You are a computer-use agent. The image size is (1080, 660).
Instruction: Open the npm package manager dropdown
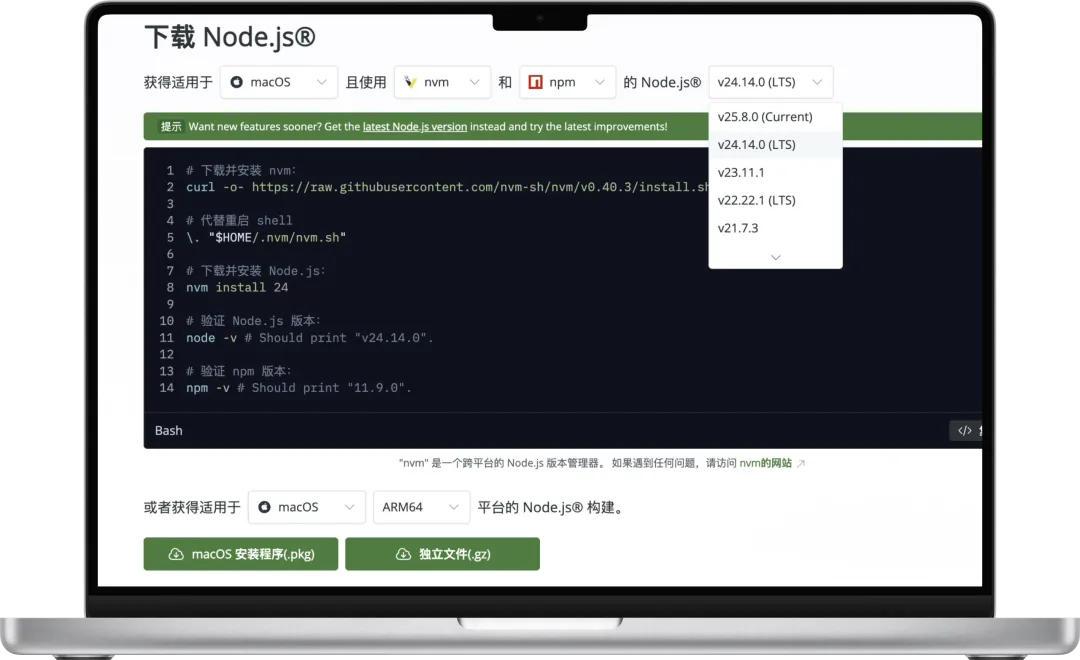[568, 82]
